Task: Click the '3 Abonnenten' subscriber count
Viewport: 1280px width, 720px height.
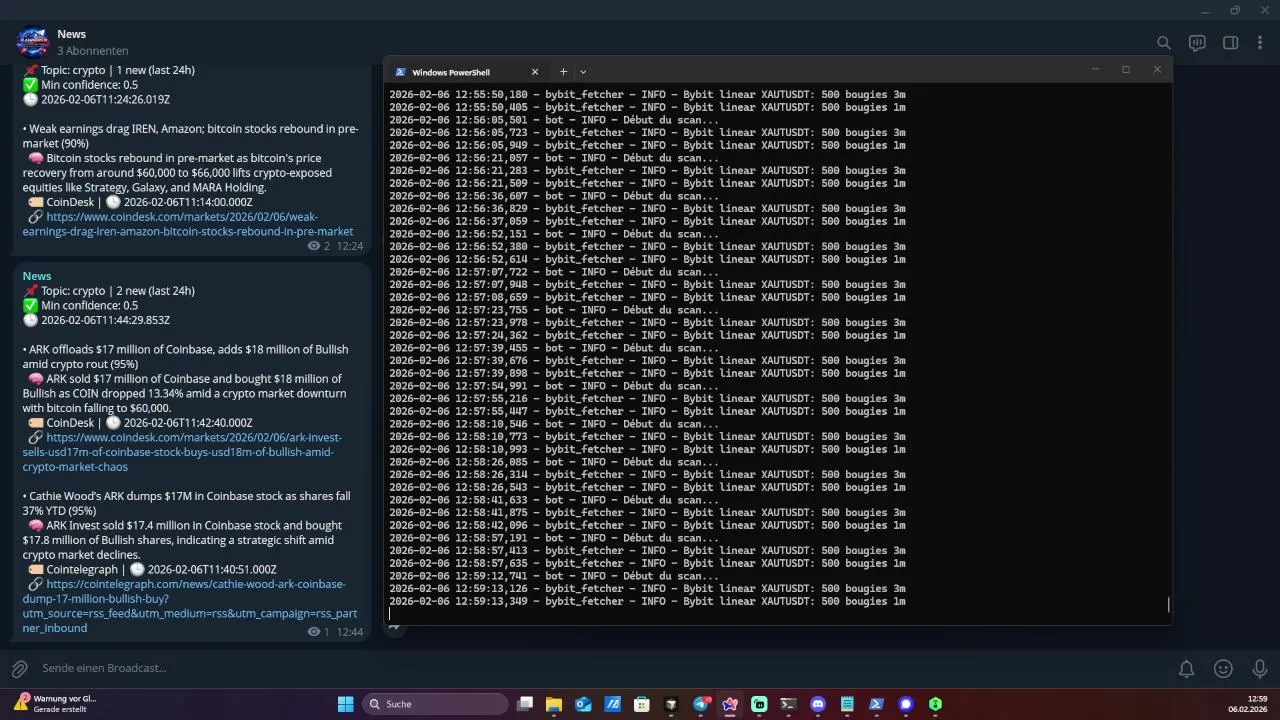Action: (x=92, y=51)
